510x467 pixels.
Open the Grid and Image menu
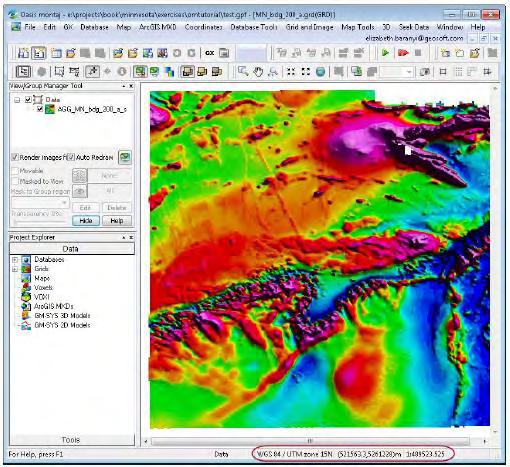click(309, 27)
